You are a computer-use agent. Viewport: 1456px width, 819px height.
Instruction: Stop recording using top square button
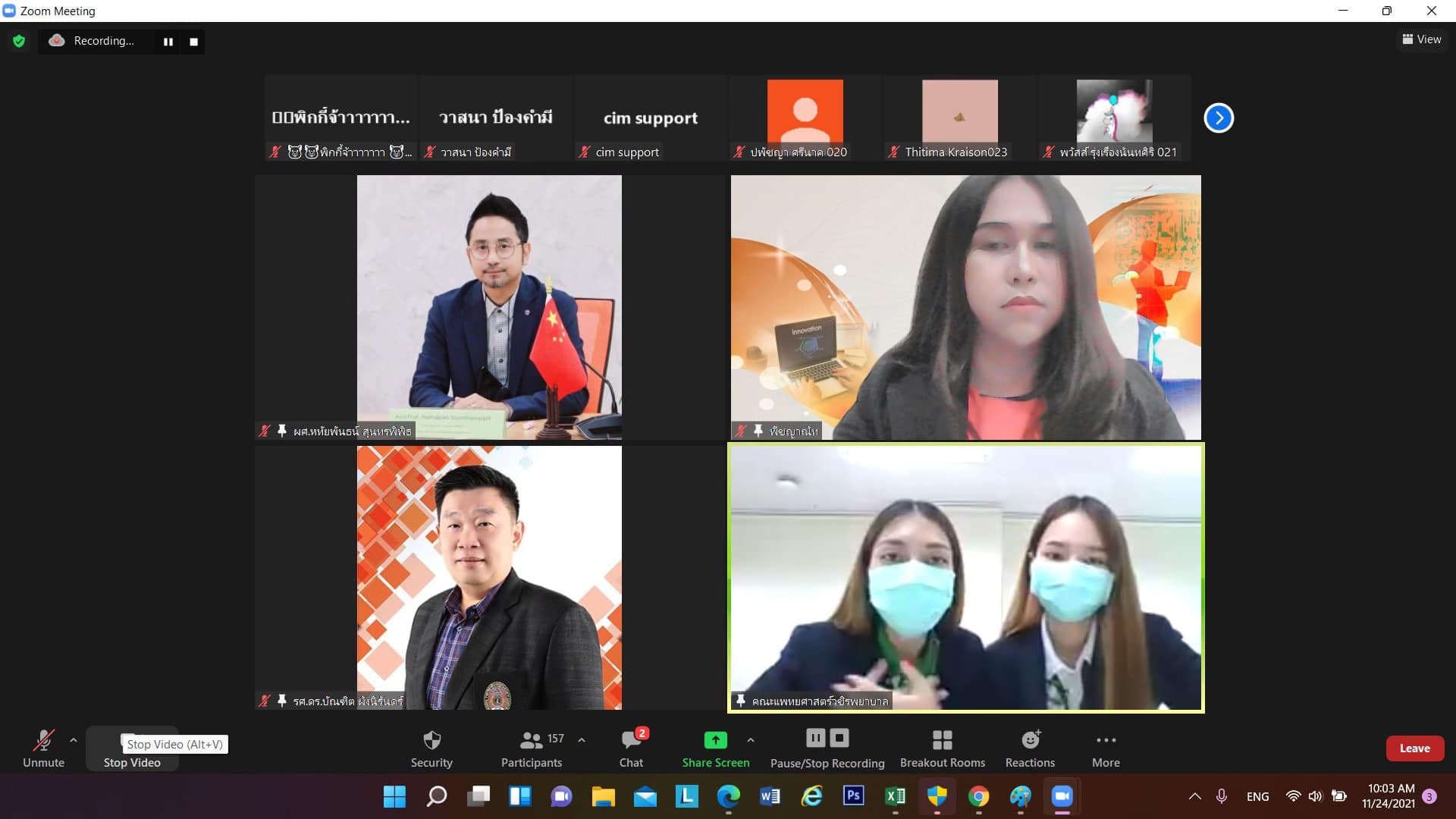click(x=194, y=42)
